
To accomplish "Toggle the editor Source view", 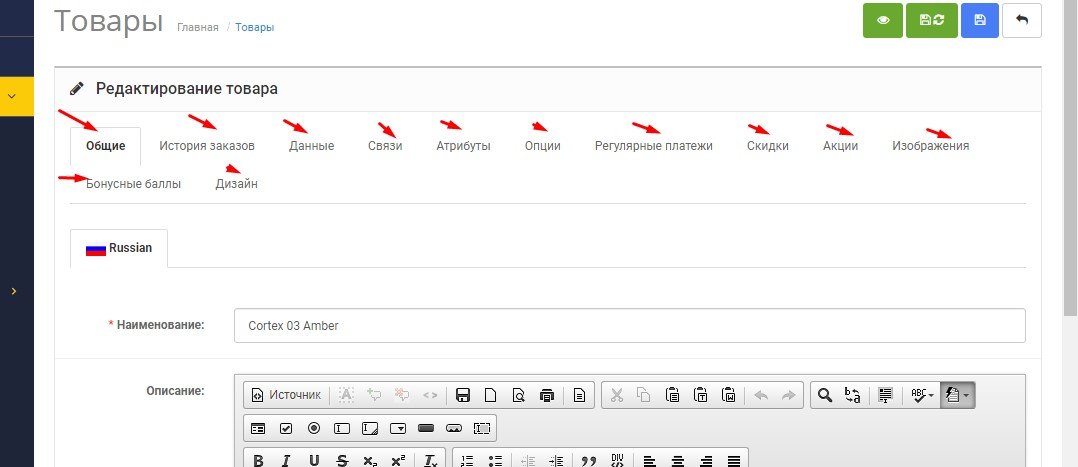I will point(286,395).
